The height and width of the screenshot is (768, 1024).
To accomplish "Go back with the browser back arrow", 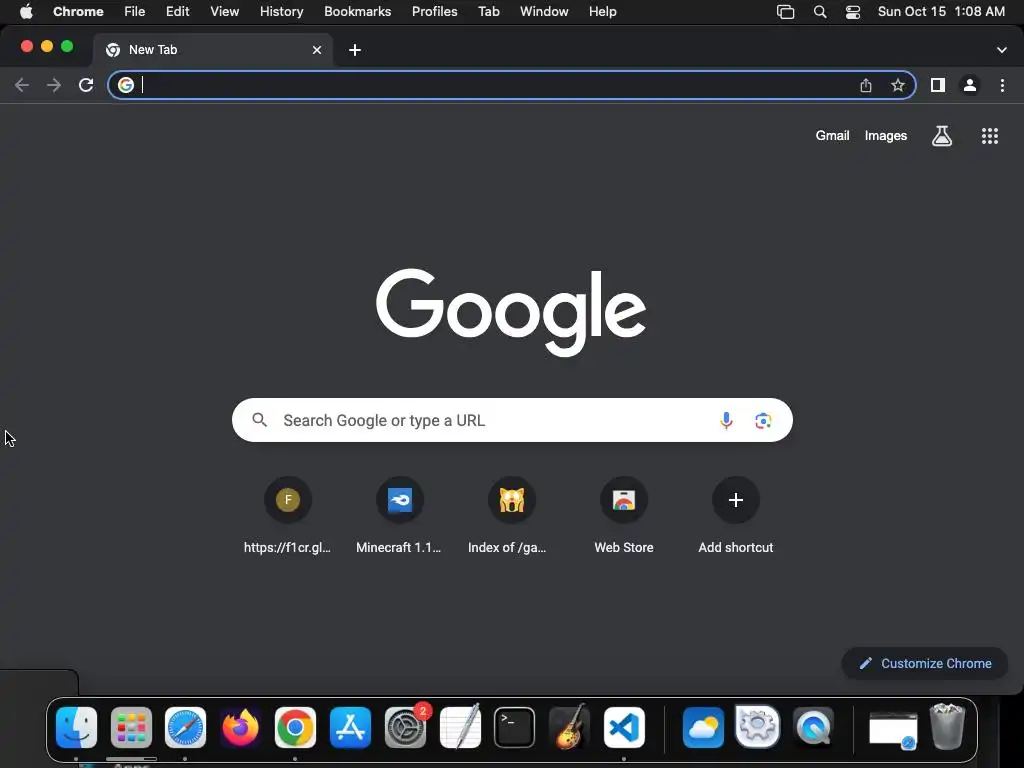I will click(22, 85).
